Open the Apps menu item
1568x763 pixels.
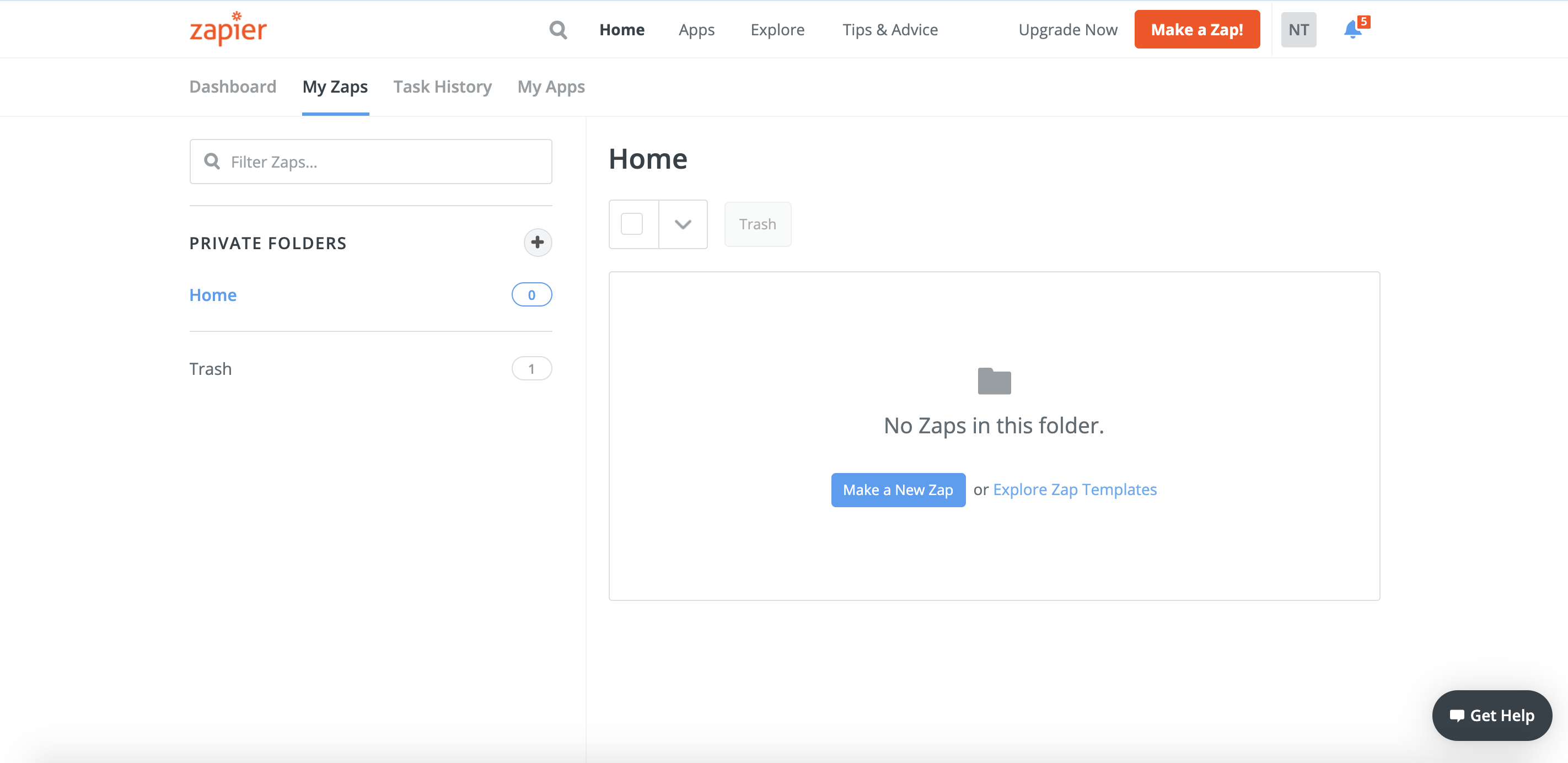[x=696, y=29]
